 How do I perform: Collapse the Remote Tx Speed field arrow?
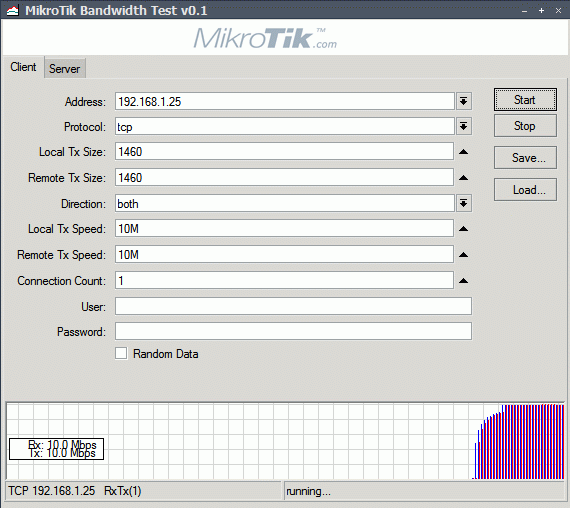(x=463, y=255)
